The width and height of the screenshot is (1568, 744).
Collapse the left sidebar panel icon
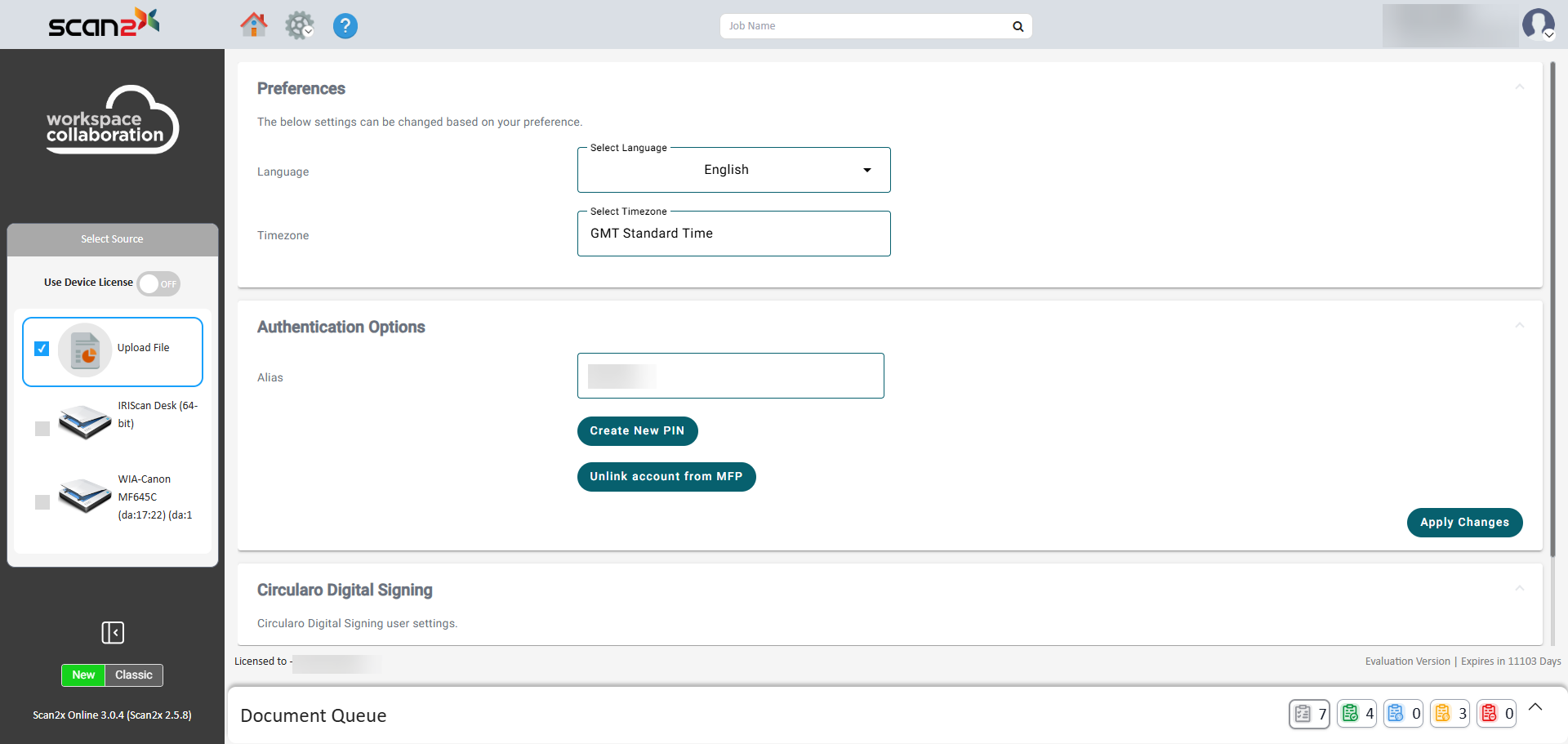point(113,632)
